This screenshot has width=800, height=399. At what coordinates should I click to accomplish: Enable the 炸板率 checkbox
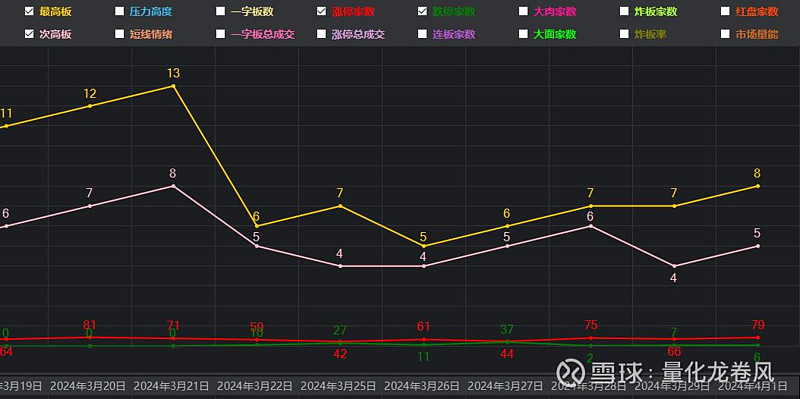pos(624,34)
